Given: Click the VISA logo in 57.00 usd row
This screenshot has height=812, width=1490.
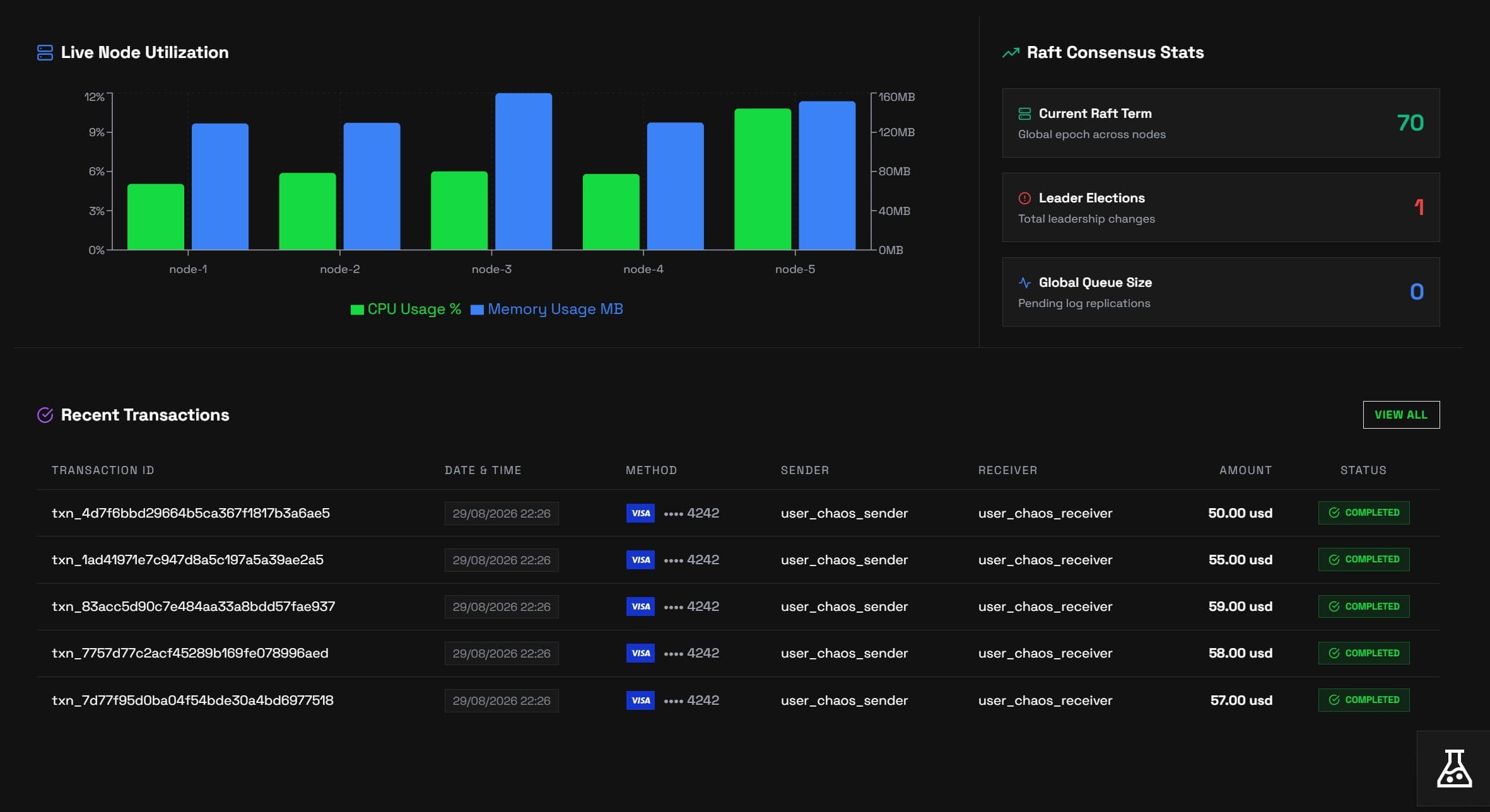Looking at the screenshot, I should [x=640, y=700].
